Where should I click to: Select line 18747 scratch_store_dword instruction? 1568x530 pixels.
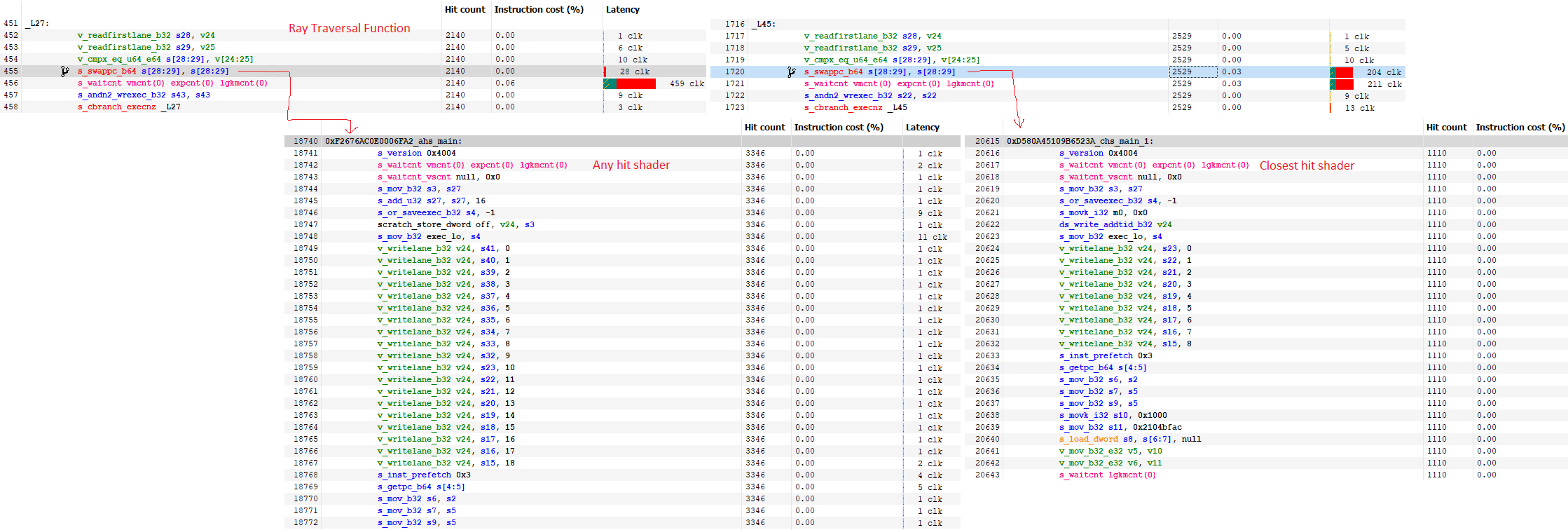tap(456, 224)
